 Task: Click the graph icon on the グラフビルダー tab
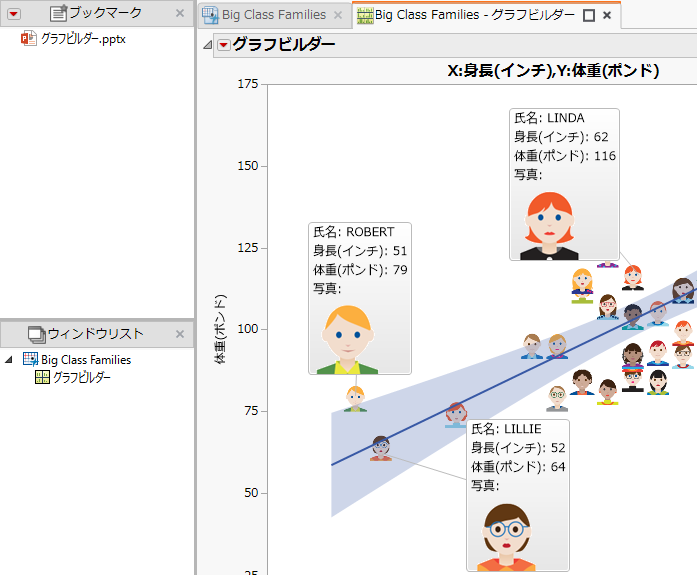coord(365,16)
